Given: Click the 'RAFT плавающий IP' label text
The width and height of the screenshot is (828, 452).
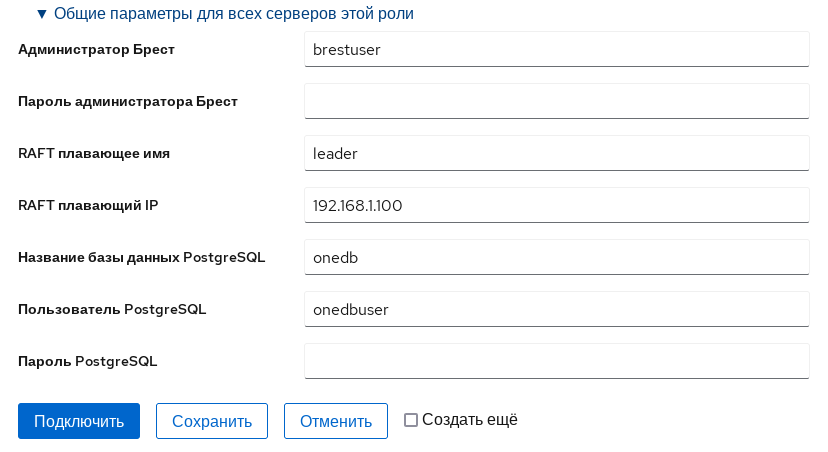Looking at the screenshot, I should [x=88, y=205].
